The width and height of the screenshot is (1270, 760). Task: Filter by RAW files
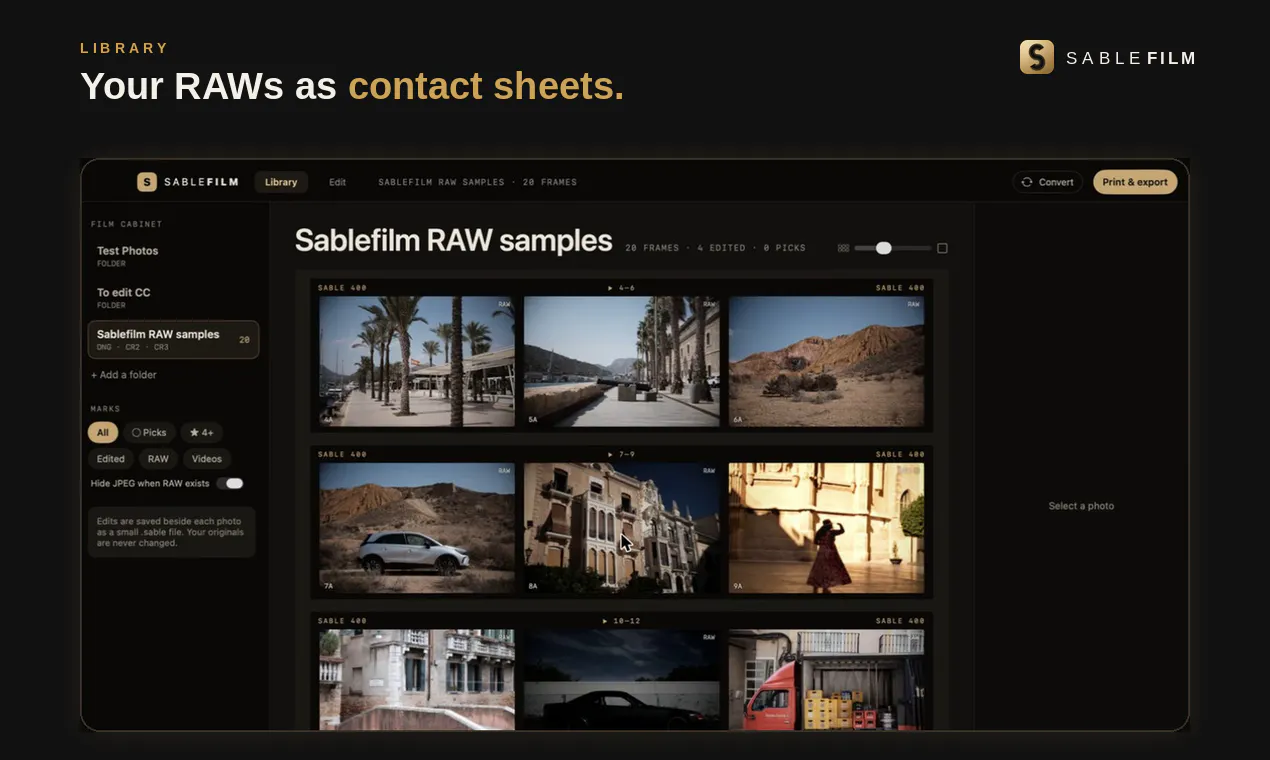click(158, 459)
